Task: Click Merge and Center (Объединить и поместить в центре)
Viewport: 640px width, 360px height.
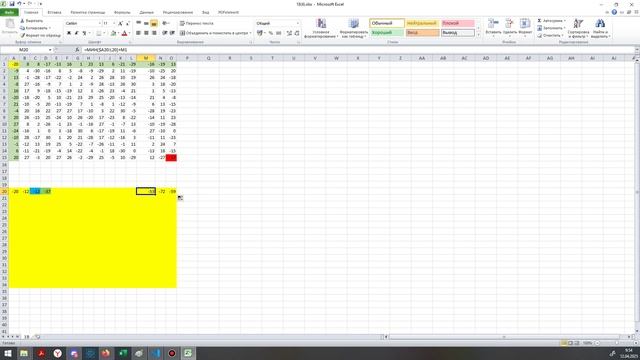Action: [215, 33]
